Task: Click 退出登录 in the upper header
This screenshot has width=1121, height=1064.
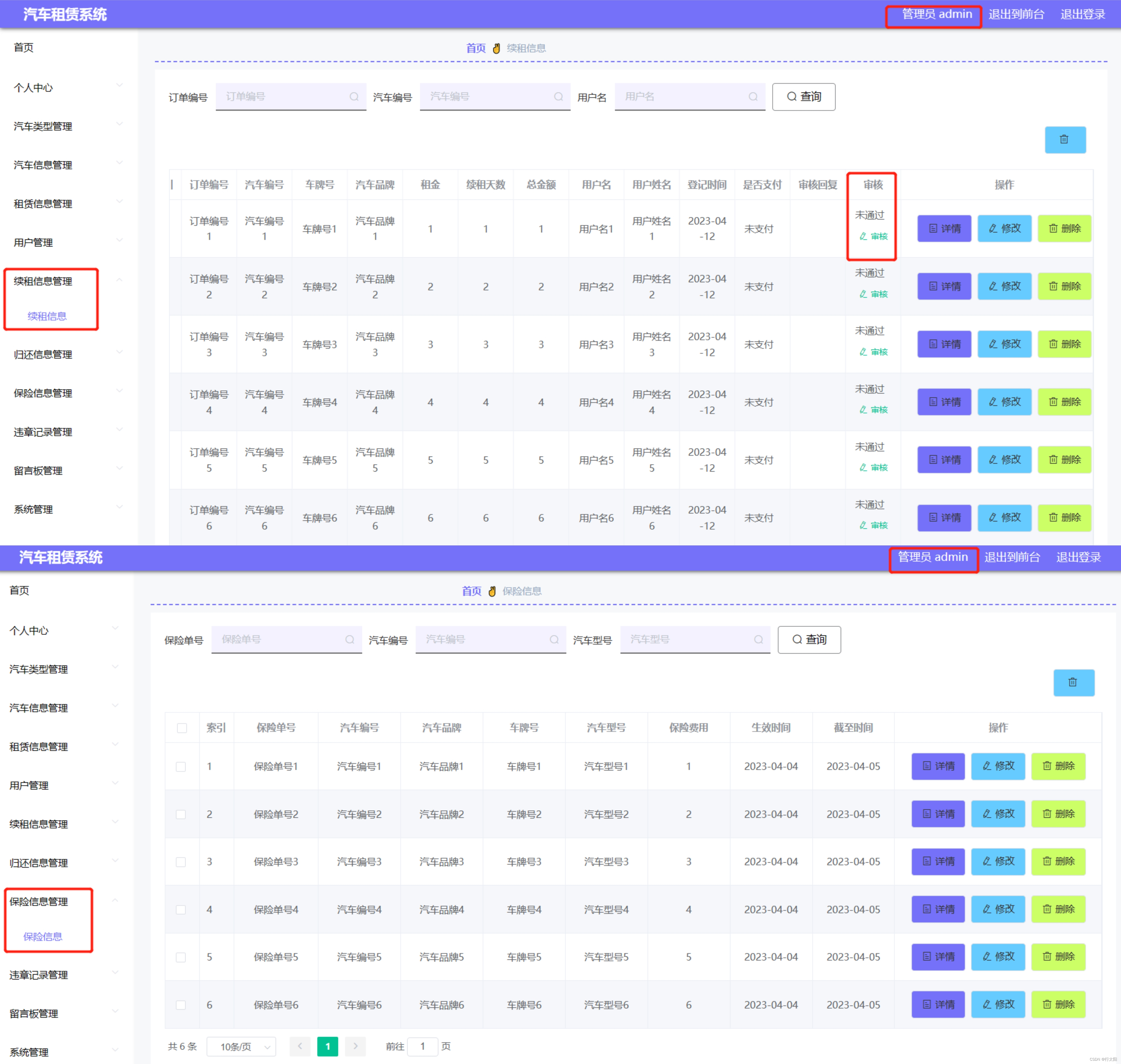Action: click(x=1082, y=14)
